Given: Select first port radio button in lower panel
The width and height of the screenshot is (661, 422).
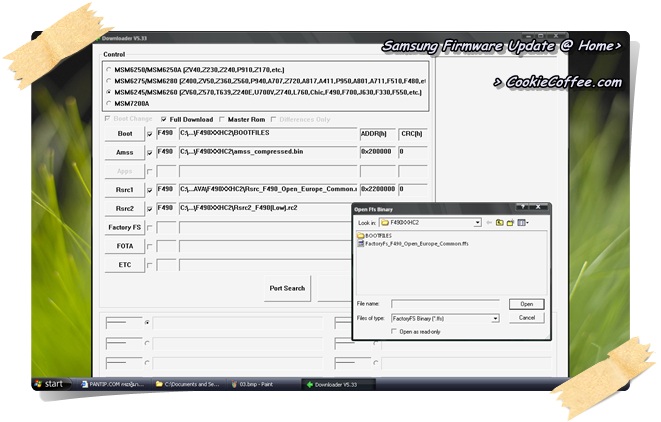Looking at the screenshot, I should [x=147, y=323].
